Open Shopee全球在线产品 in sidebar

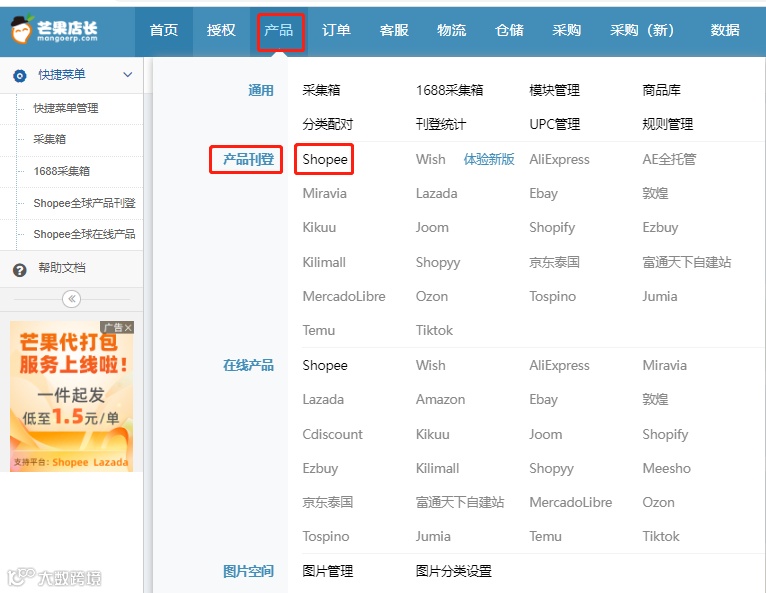pos(85,234)
